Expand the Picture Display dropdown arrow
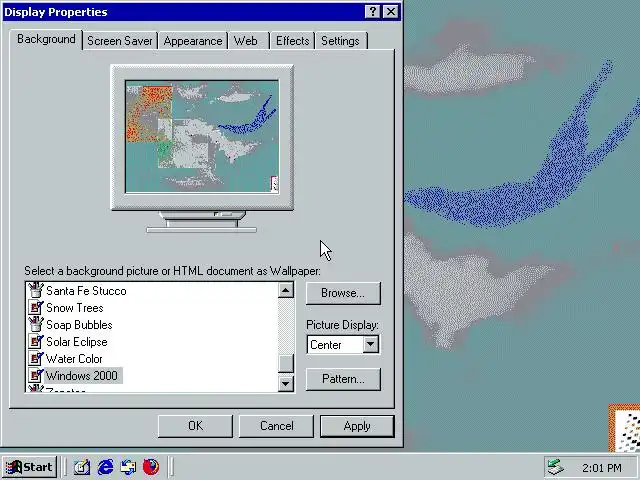The image size is (640, 480). click(371, 344)
